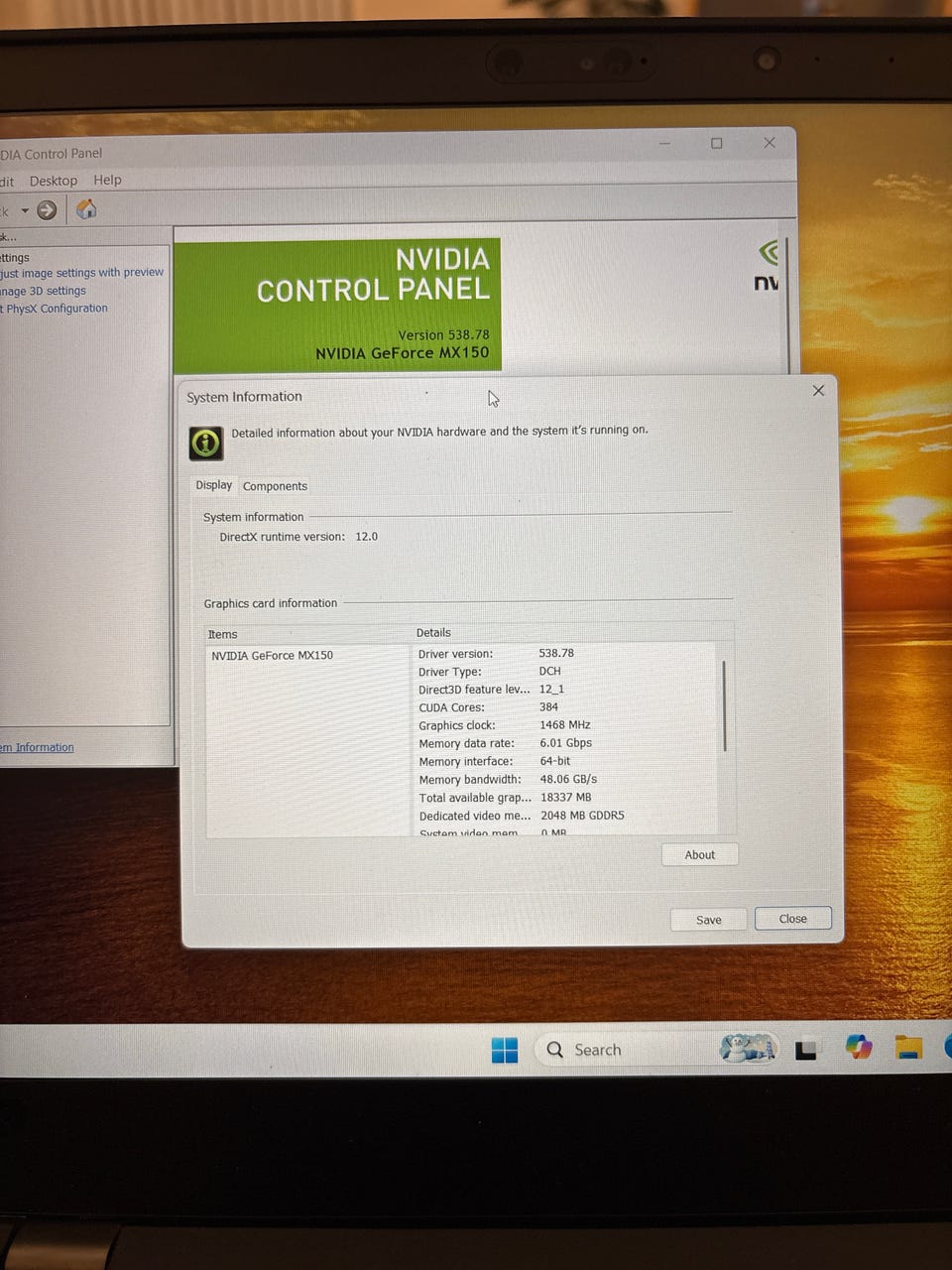
Task: Click the Memory data rate 6.01 Gbps value
Action: click(x=565, y=743)
